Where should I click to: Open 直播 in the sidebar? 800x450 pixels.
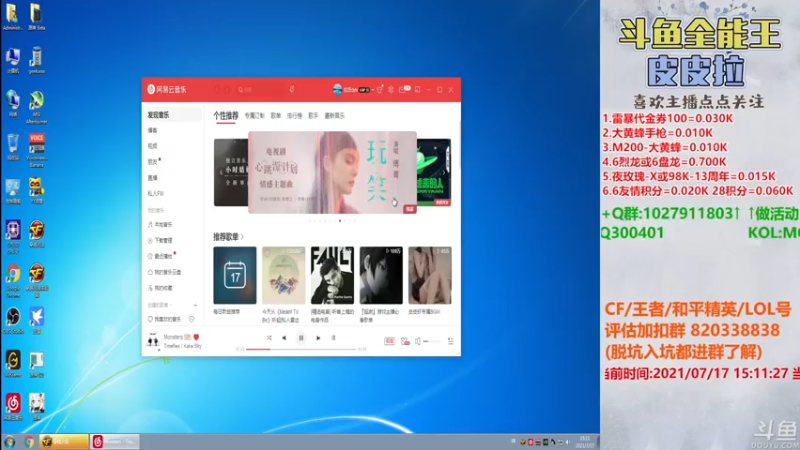(153, 178)
